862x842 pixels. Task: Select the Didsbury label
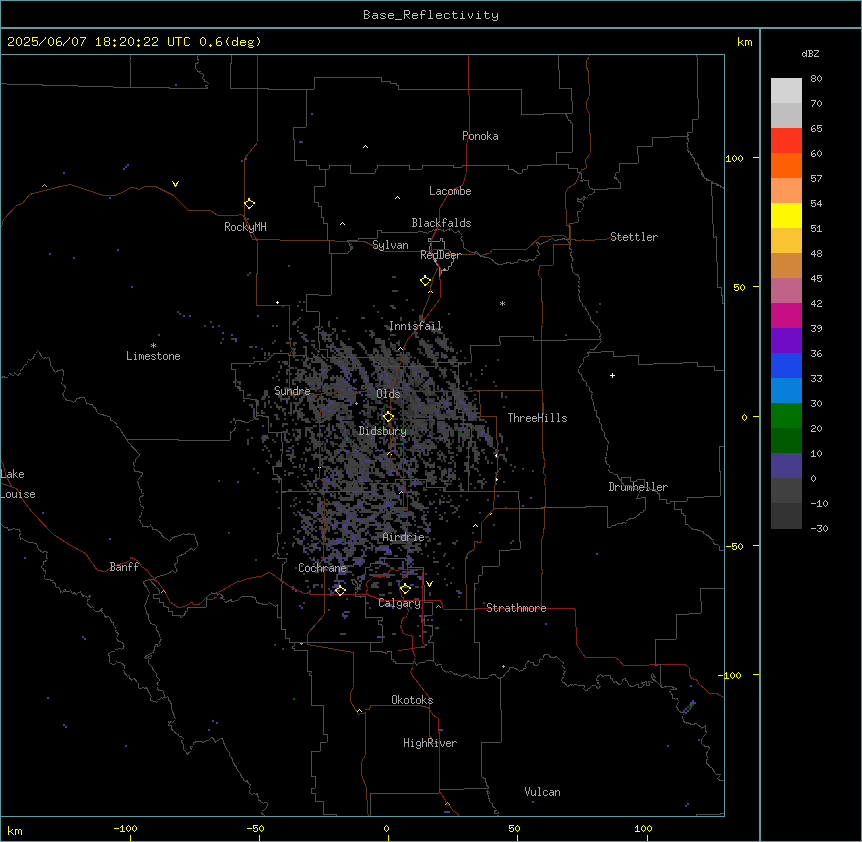click(x=383, y=431)
